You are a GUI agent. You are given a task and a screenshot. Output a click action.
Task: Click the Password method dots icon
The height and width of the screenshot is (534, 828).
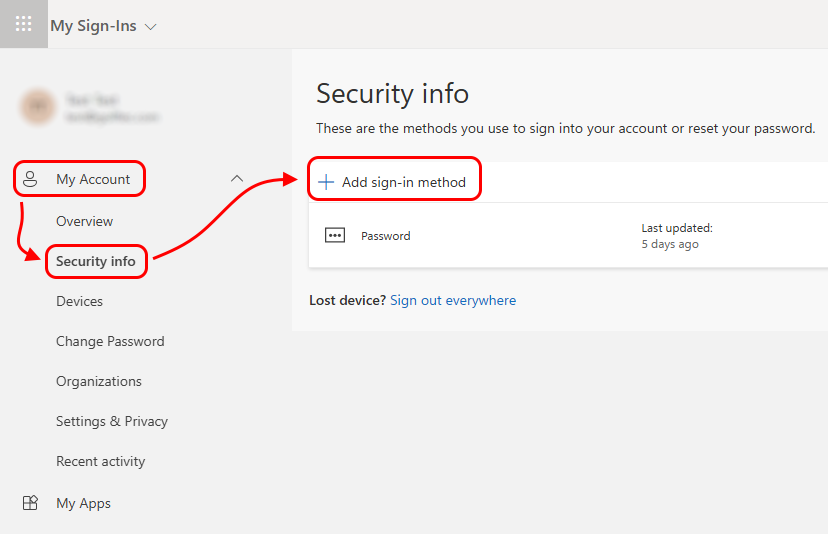[335, 236]
